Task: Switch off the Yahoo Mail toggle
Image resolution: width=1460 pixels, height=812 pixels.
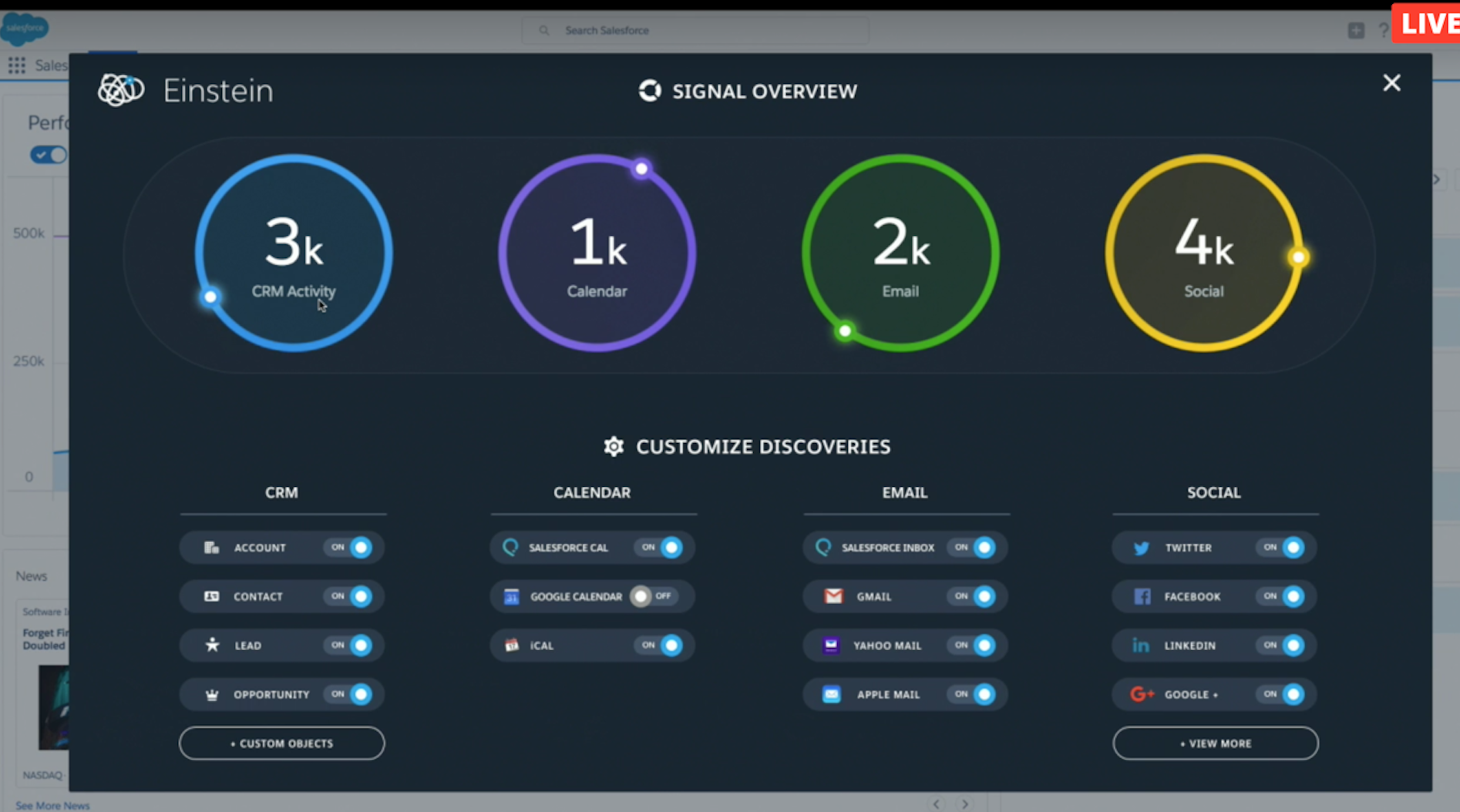Action: pyautogui.click(x=973, y=645)
